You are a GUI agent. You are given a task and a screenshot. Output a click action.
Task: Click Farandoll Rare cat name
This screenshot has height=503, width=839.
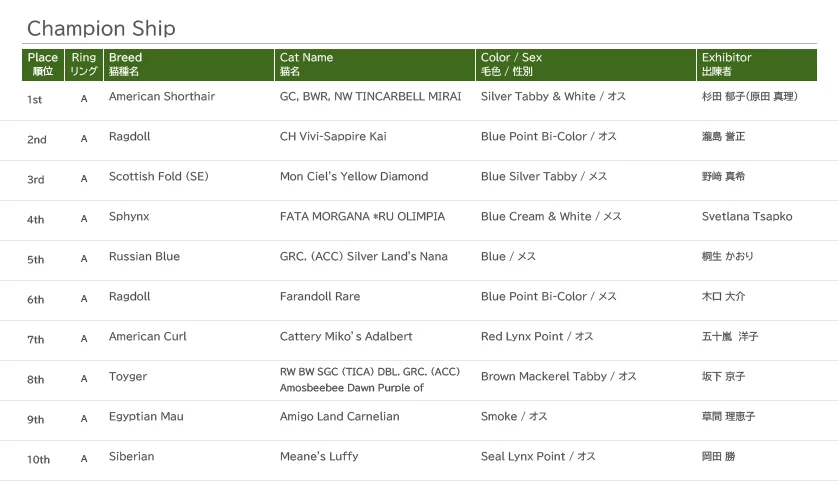[320, 297]
